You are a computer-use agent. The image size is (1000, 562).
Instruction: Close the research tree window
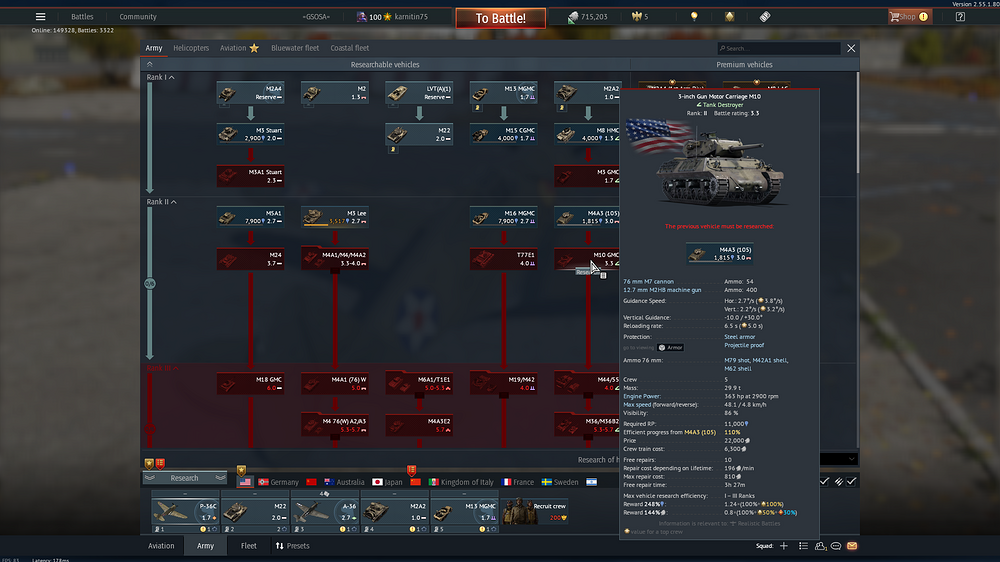click(x=851, y=48)
